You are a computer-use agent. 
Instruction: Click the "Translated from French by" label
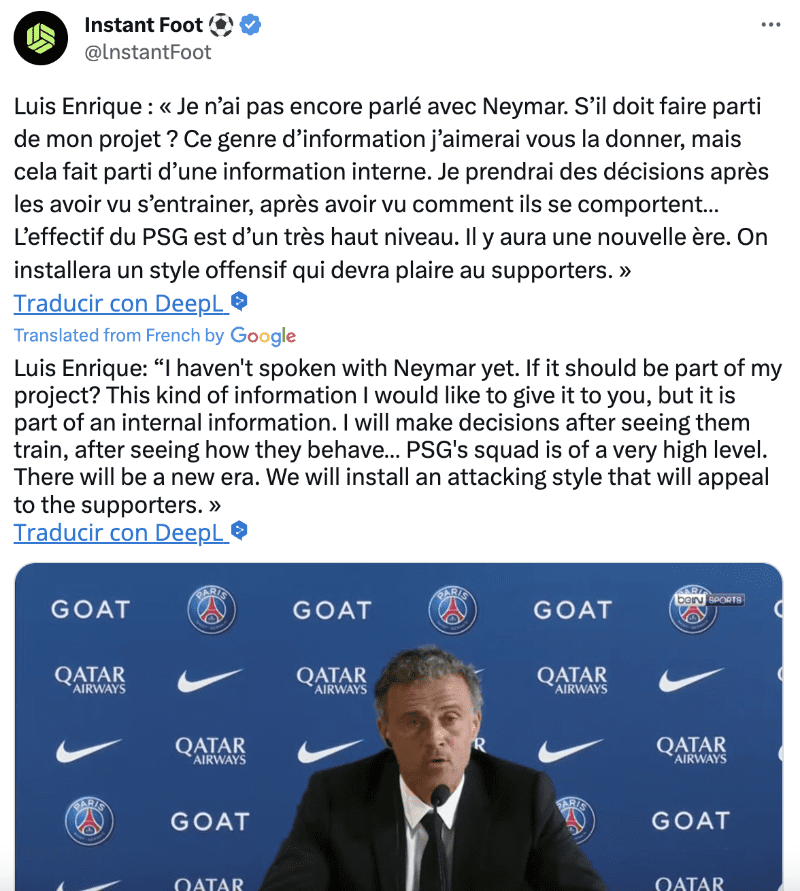pos(119,336)
